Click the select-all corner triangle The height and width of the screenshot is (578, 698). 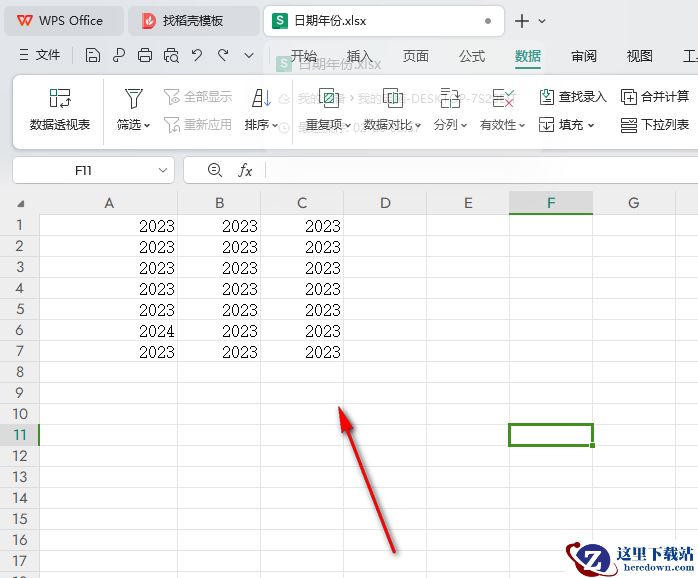[x=20, y=204]
